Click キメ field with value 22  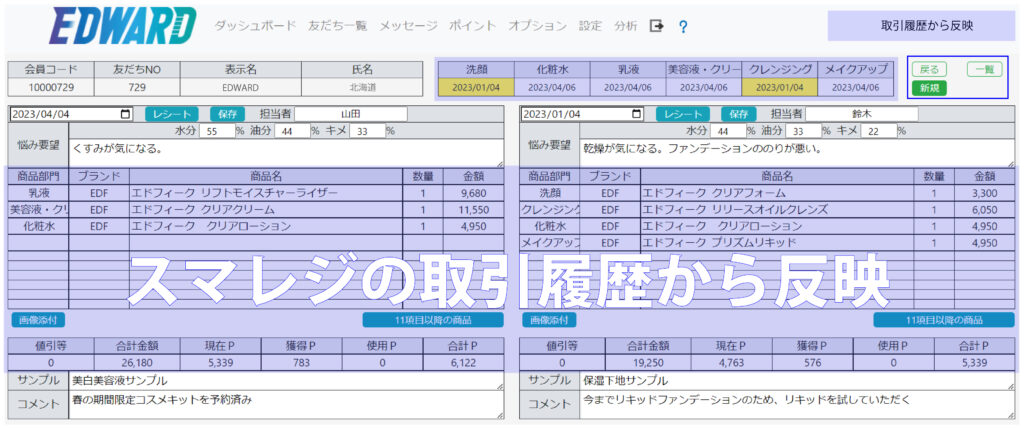pyautogui.click(x=878, y=131)
